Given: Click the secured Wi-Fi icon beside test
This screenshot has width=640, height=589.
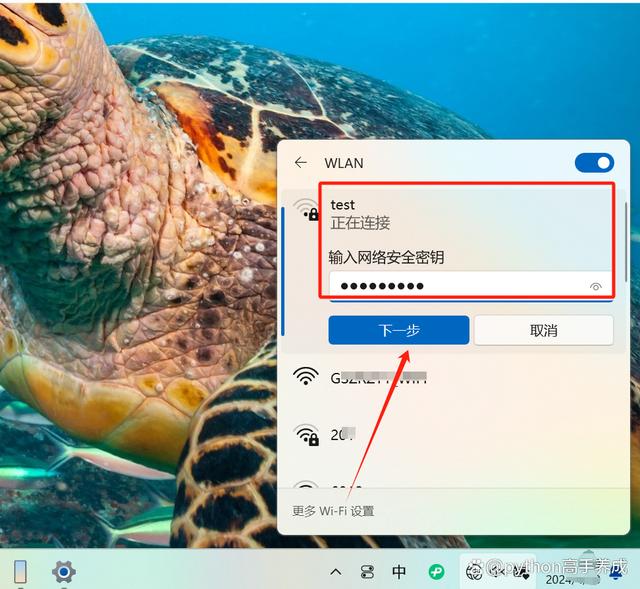Looking at the screenshot, I should point(307,211).
